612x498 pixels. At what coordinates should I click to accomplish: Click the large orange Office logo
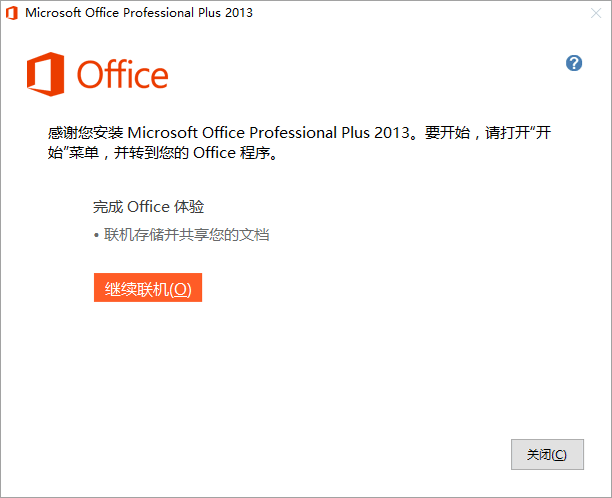(x=98, y=74)
